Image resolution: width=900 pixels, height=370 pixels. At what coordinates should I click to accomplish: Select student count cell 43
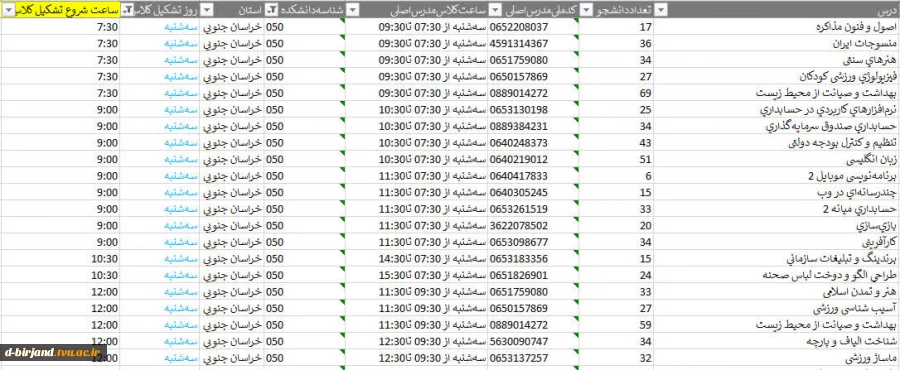point(616,143)
